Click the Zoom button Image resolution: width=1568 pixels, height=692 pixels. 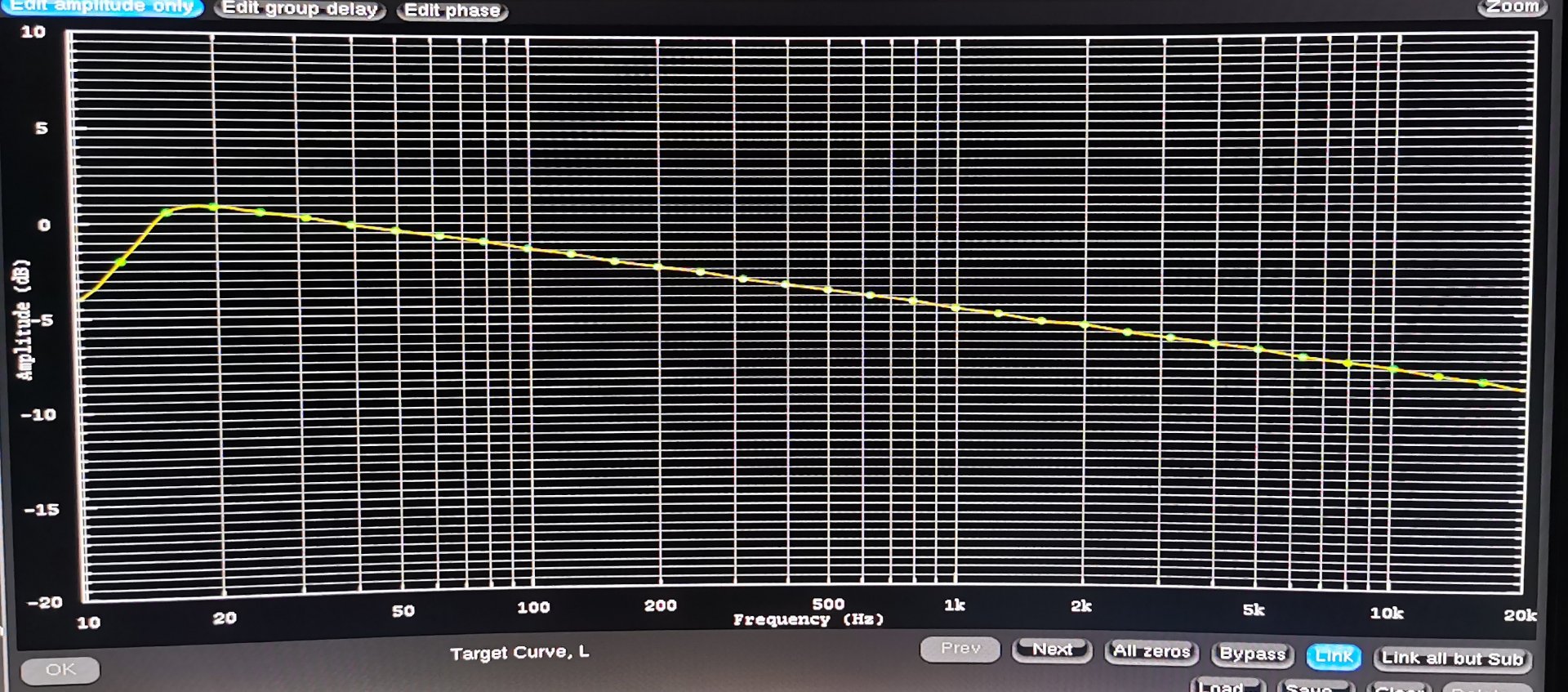(1512, 7)
